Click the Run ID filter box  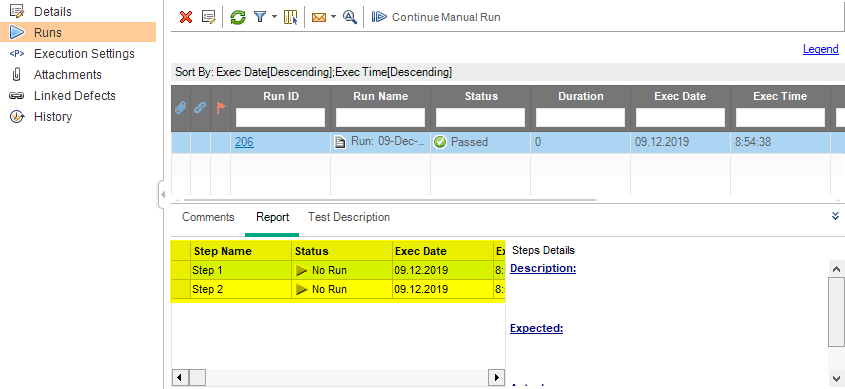coord(281,117)
